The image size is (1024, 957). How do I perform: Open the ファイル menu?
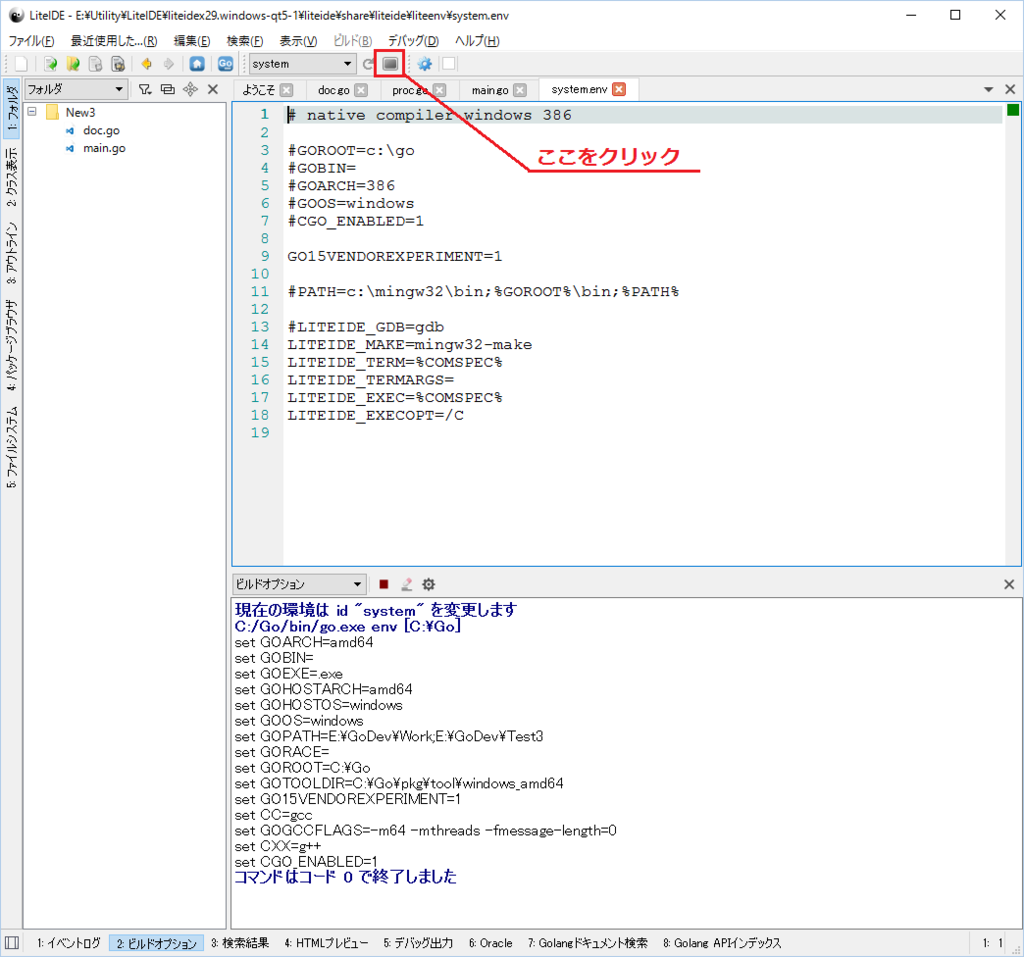(x=31, y=41)
